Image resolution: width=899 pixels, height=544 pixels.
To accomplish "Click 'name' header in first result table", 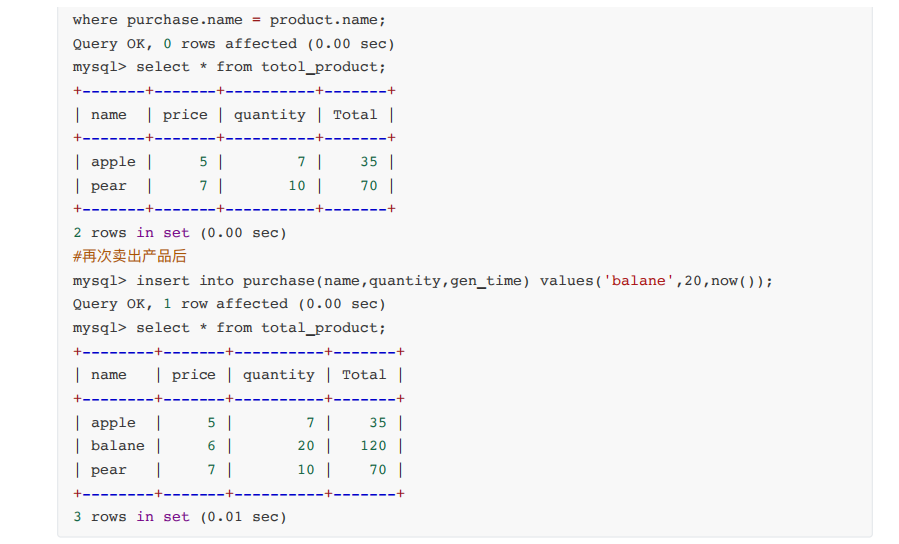I will [x=109, y=115].
